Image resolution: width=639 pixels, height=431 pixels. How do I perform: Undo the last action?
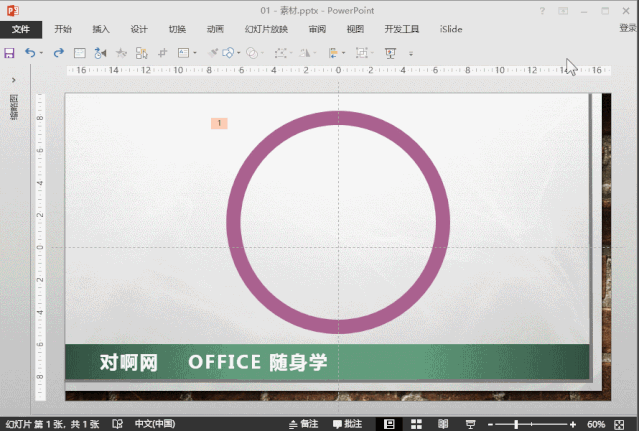pyautogui.click(x=30, y=53)
